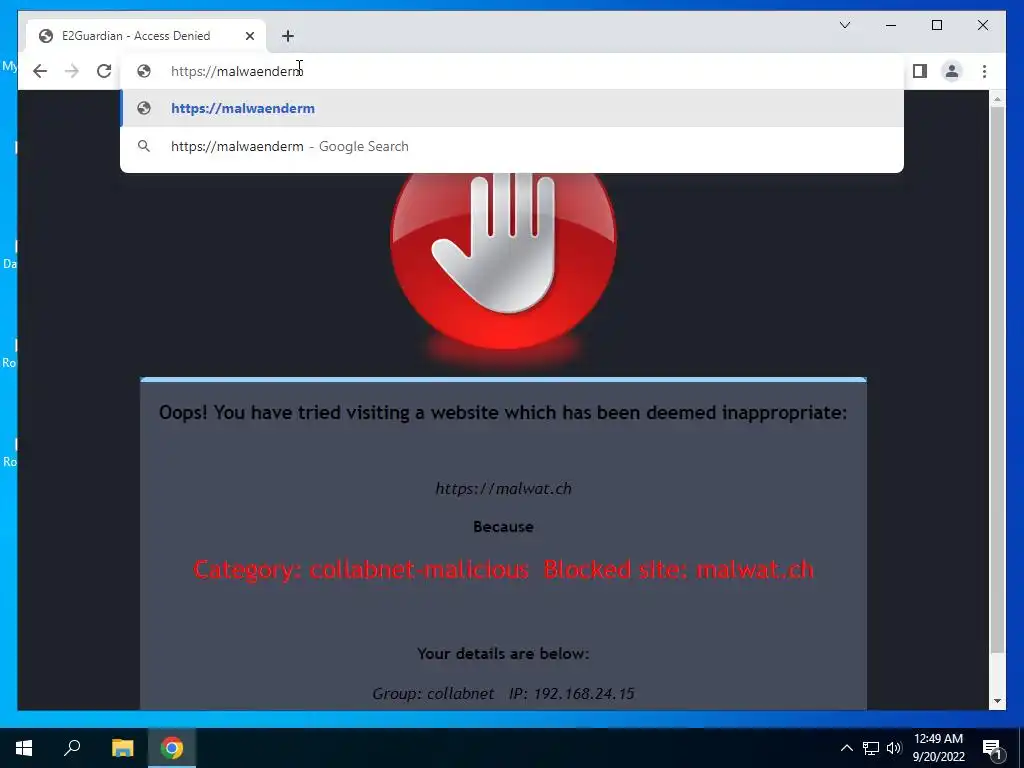
Task: Click the forward navigation arrow
Action: [x=72, y=71]
